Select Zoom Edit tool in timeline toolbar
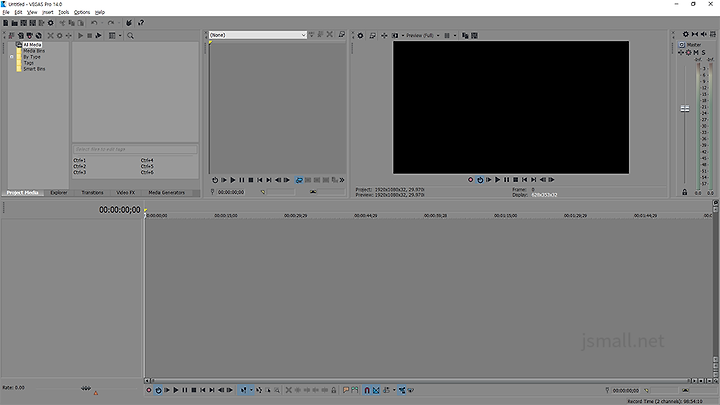This screenshot has height=405, width=720. [x=277, y=390]
